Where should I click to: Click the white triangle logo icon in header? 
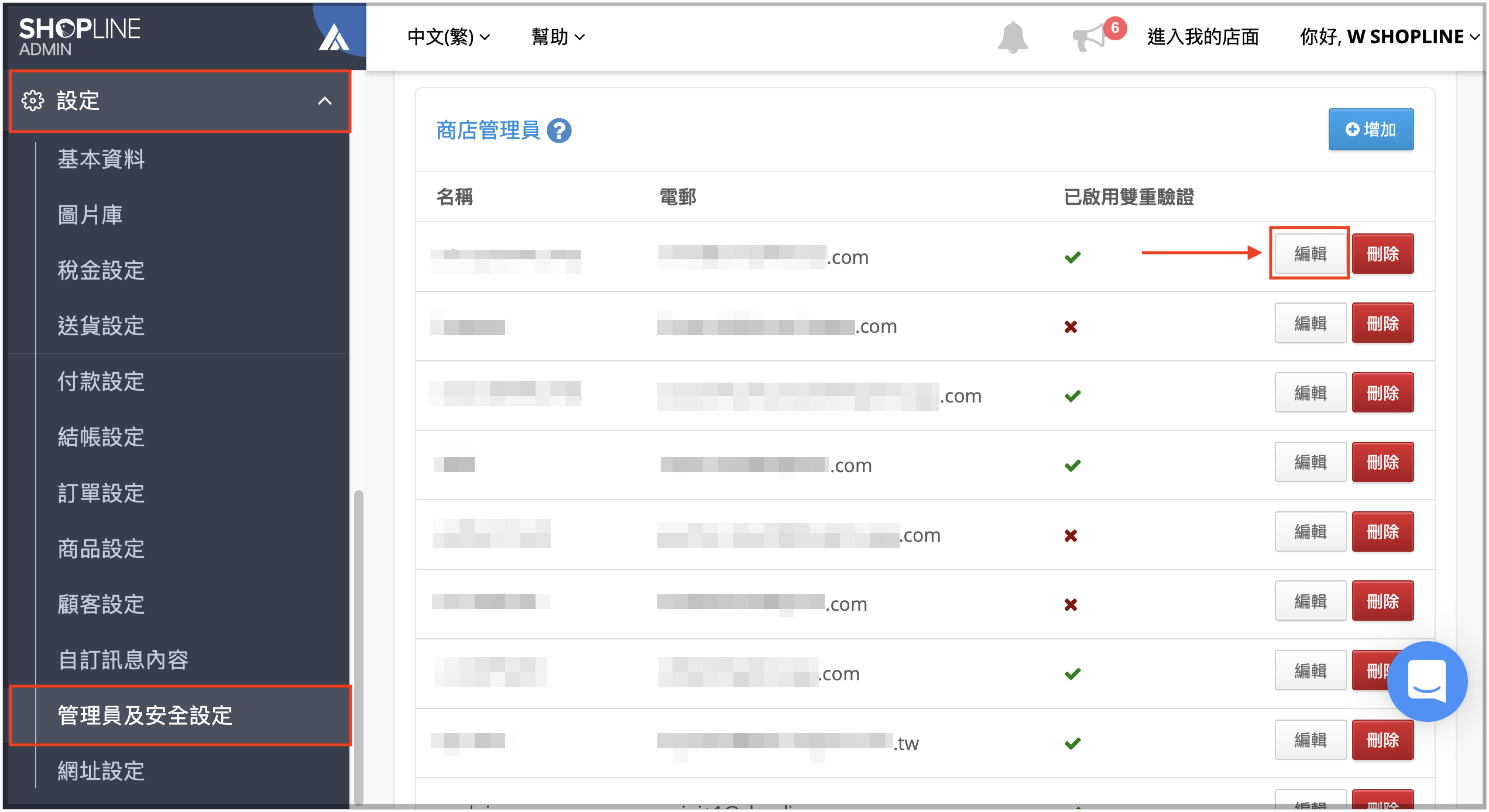pos(334,37)
